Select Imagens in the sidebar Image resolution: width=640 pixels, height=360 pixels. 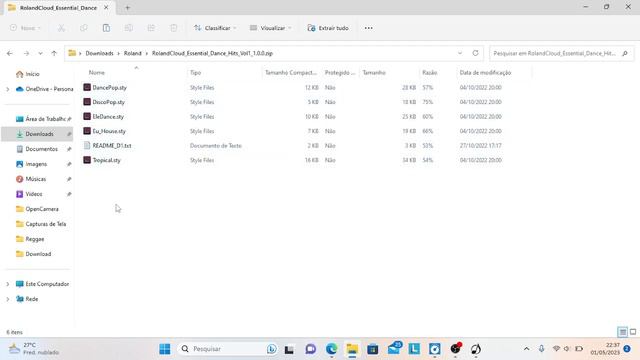[x=37, y=164]
